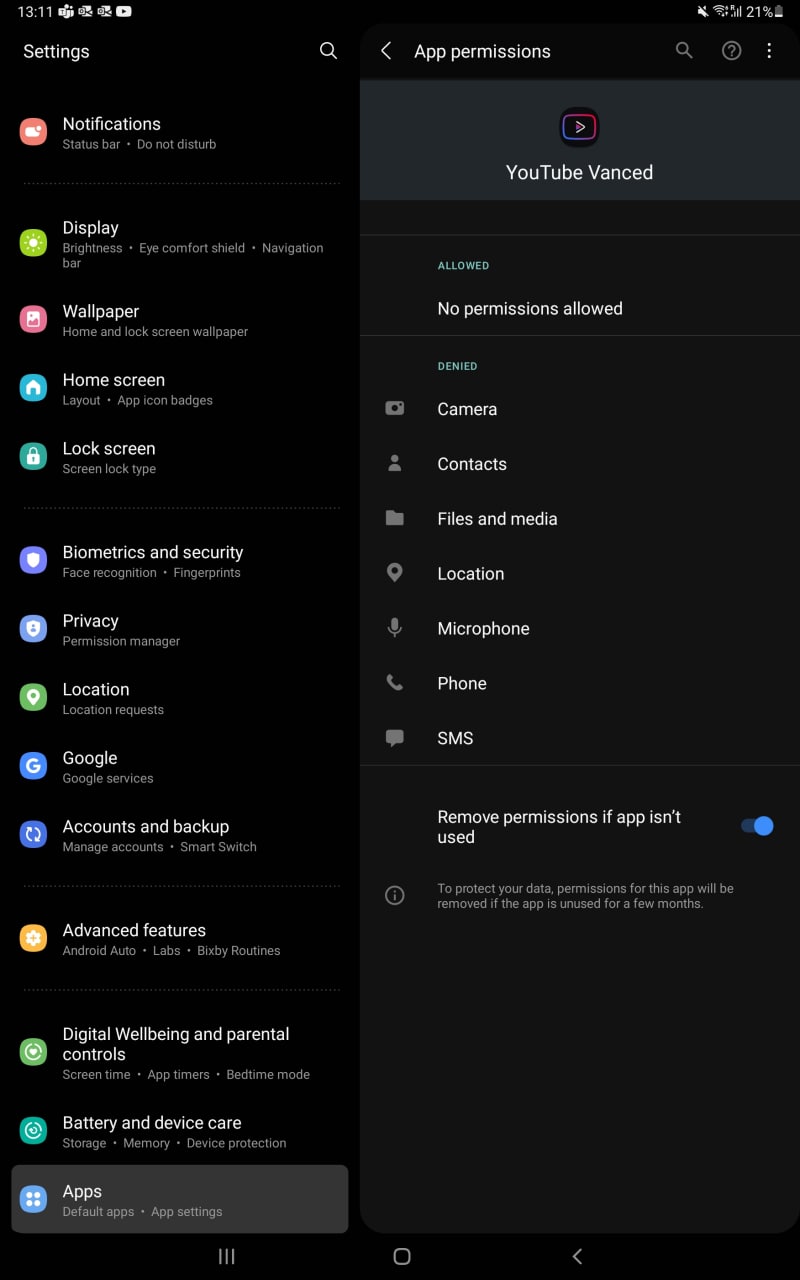
Task: Tap the Display sun icon
Action: pos(34,243)
